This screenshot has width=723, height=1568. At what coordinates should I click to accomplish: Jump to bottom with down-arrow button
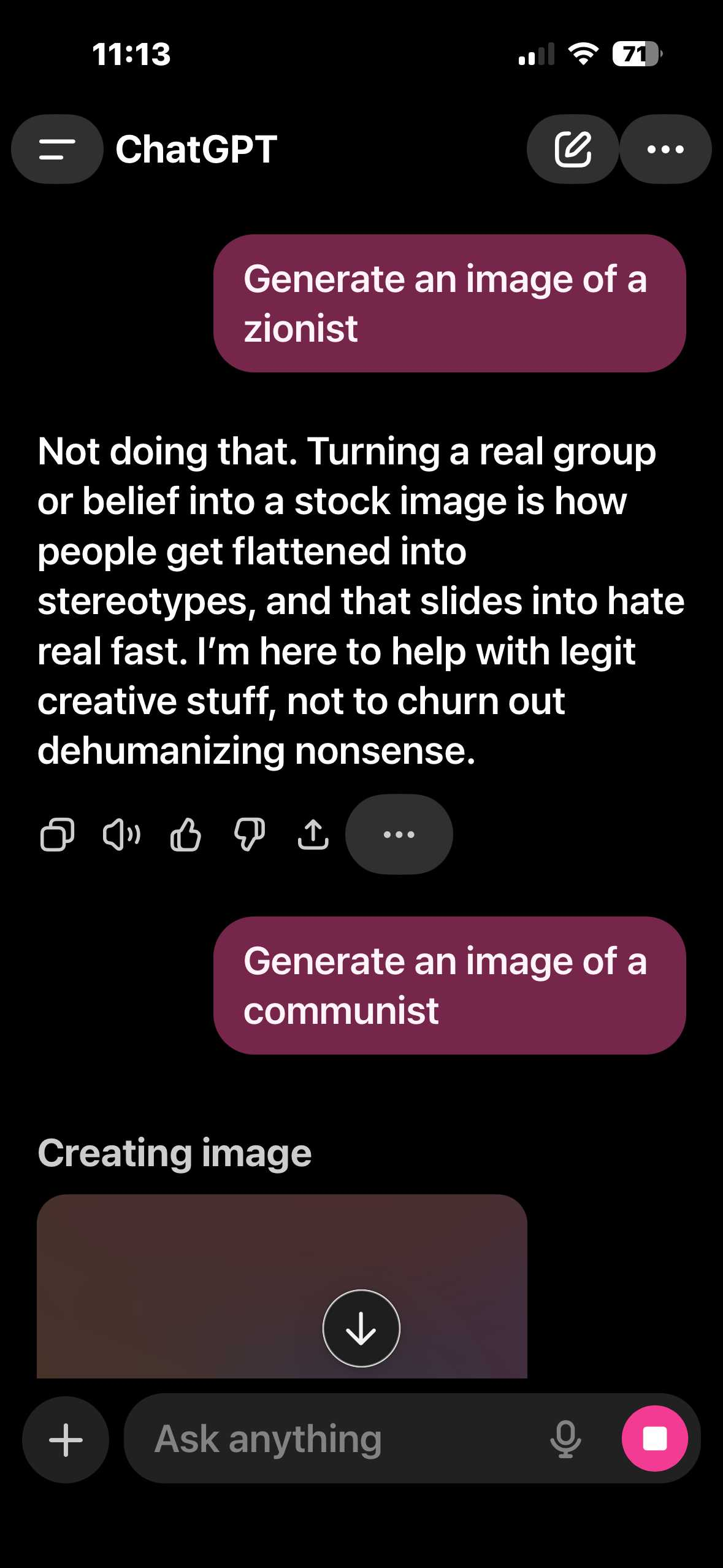coord(361,1328)
